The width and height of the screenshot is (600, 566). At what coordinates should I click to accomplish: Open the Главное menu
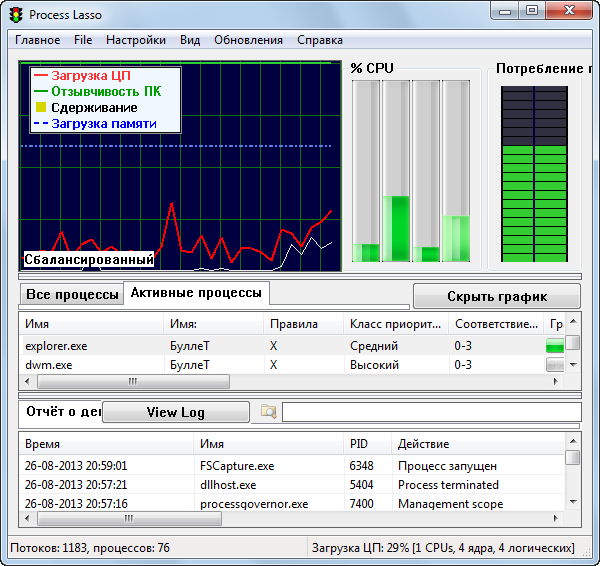pos(37,40)
